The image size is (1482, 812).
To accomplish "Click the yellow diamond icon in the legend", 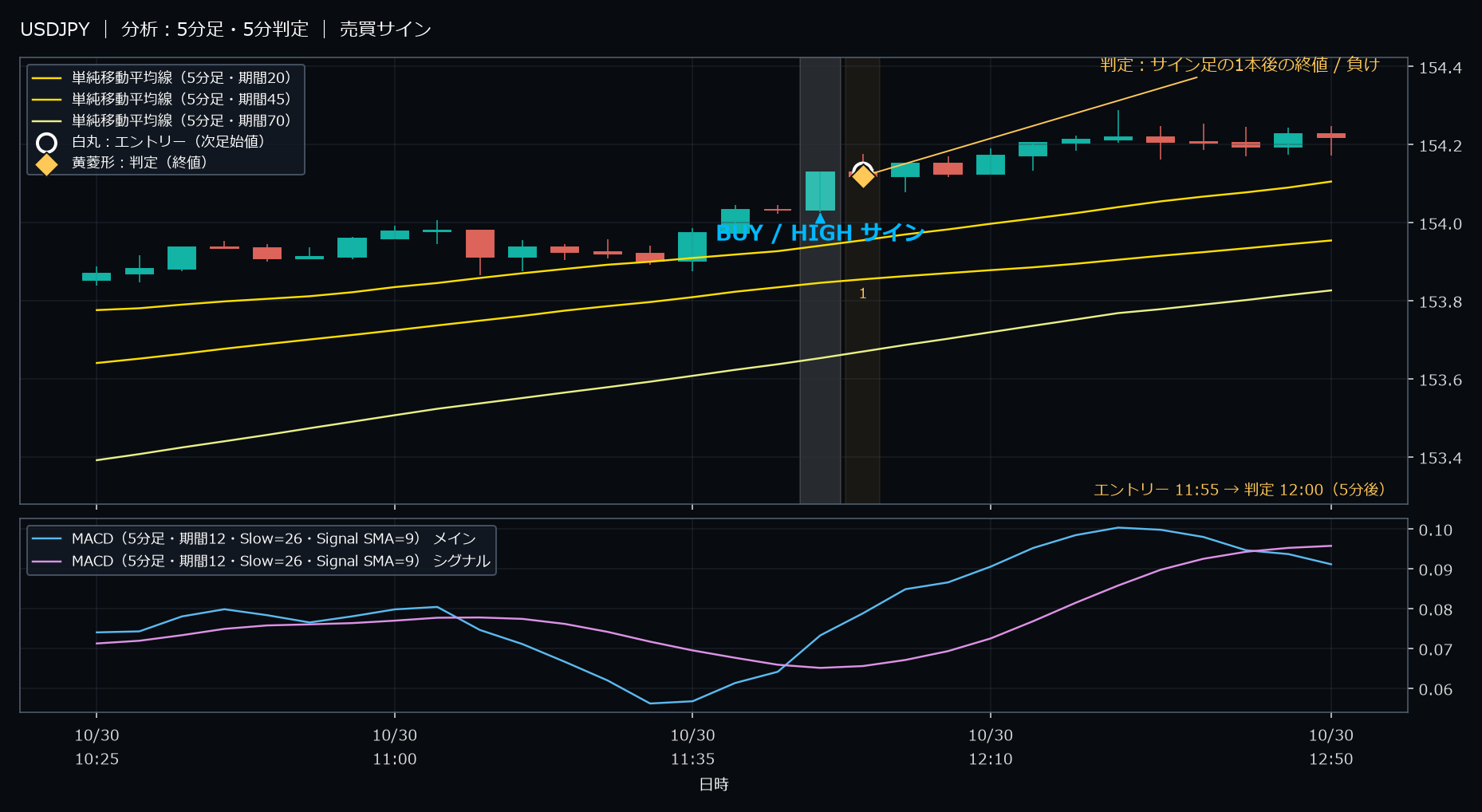I will tap(47, 164).
